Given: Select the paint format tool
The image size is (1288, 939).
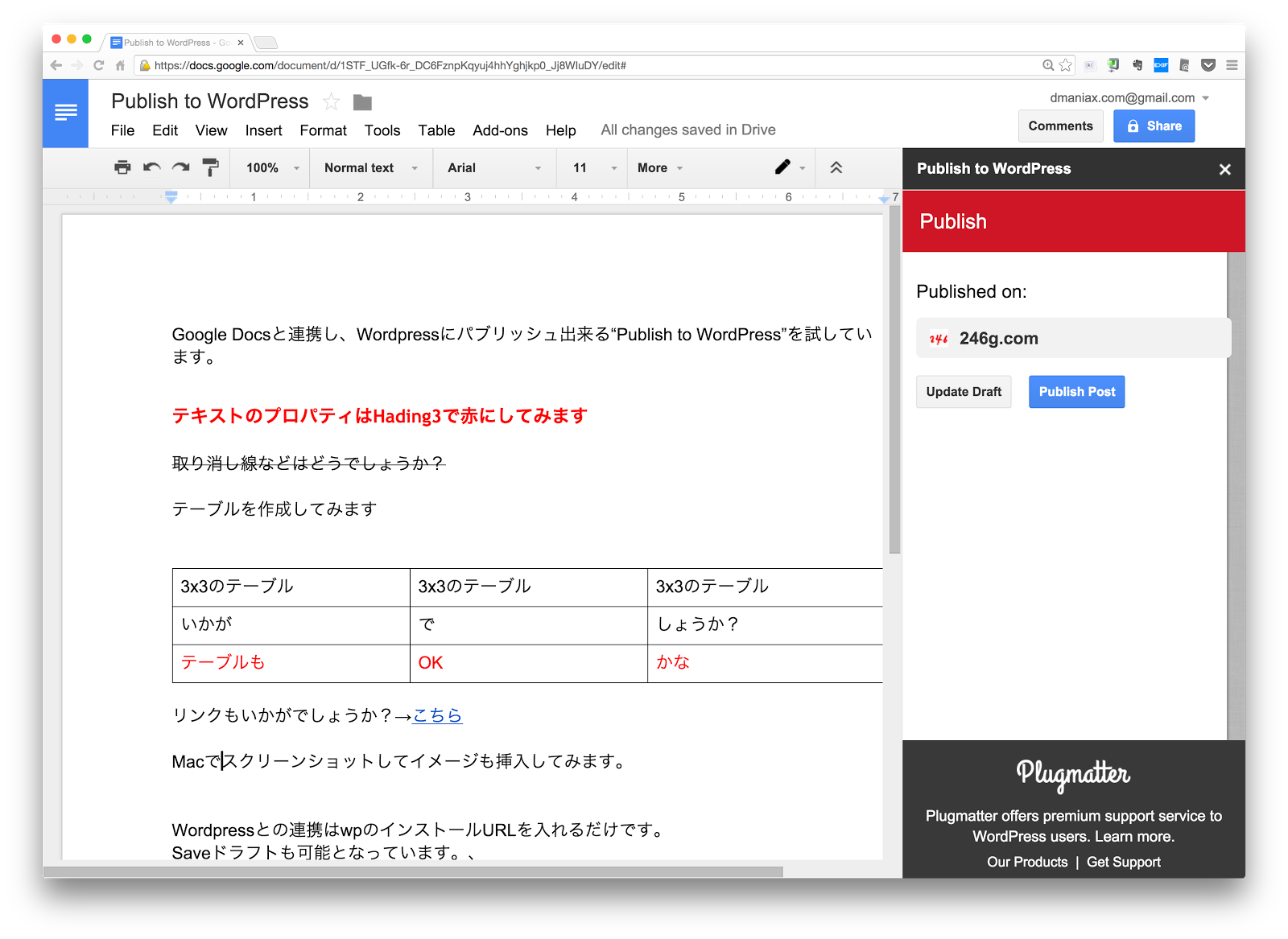Looking at the screenshot, I should click(210, 167).
